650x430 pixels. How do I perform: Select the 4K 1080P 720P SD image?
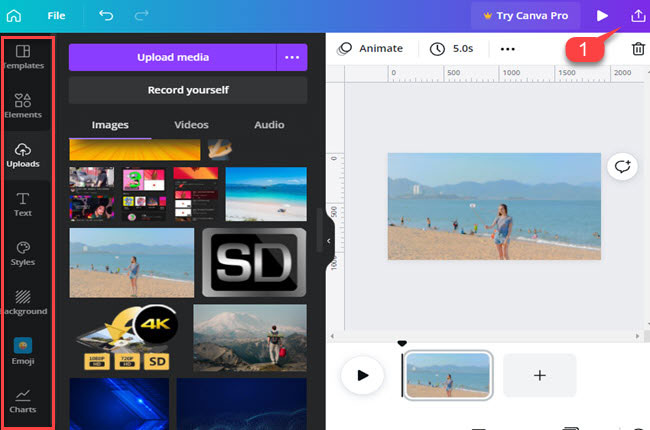click(128, 338)
